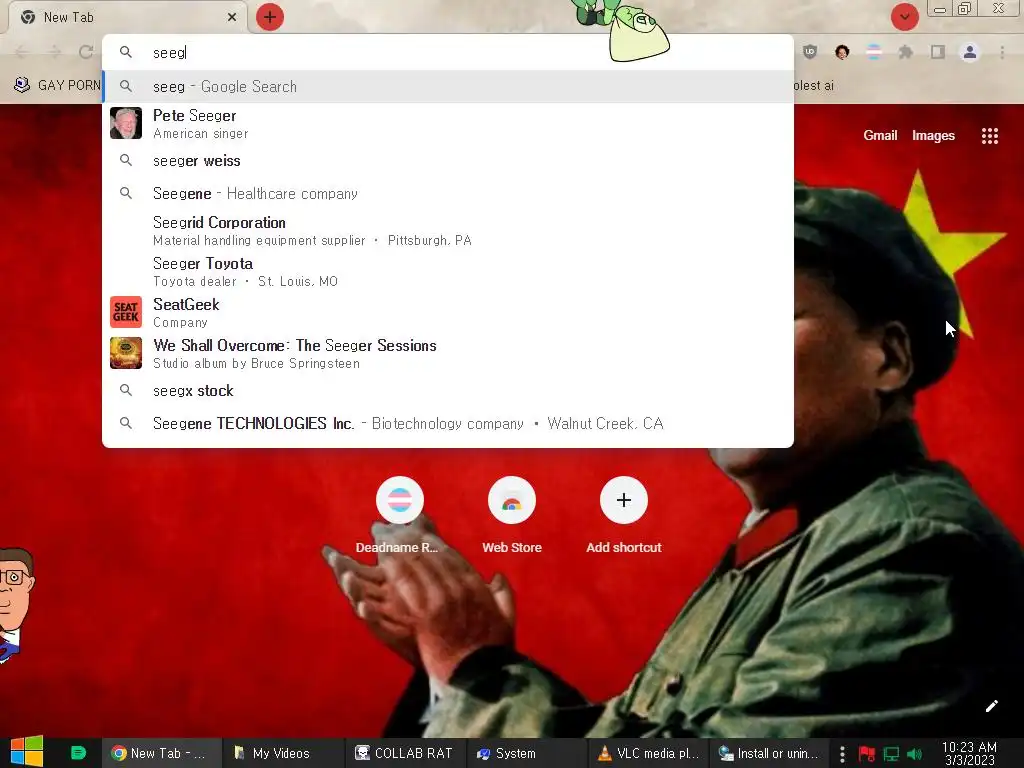Select Seeger Toyota dealer suggestion

(x=448, y=272)
